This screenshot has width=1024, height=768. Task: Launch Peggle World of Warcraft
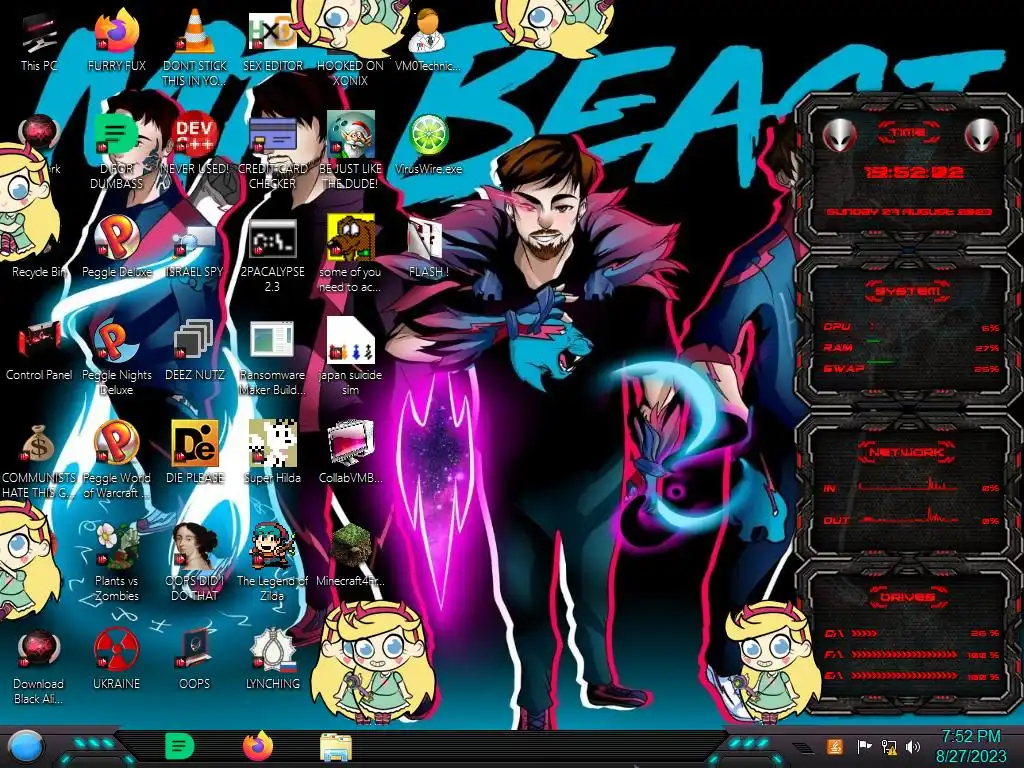tap(116, 460)
